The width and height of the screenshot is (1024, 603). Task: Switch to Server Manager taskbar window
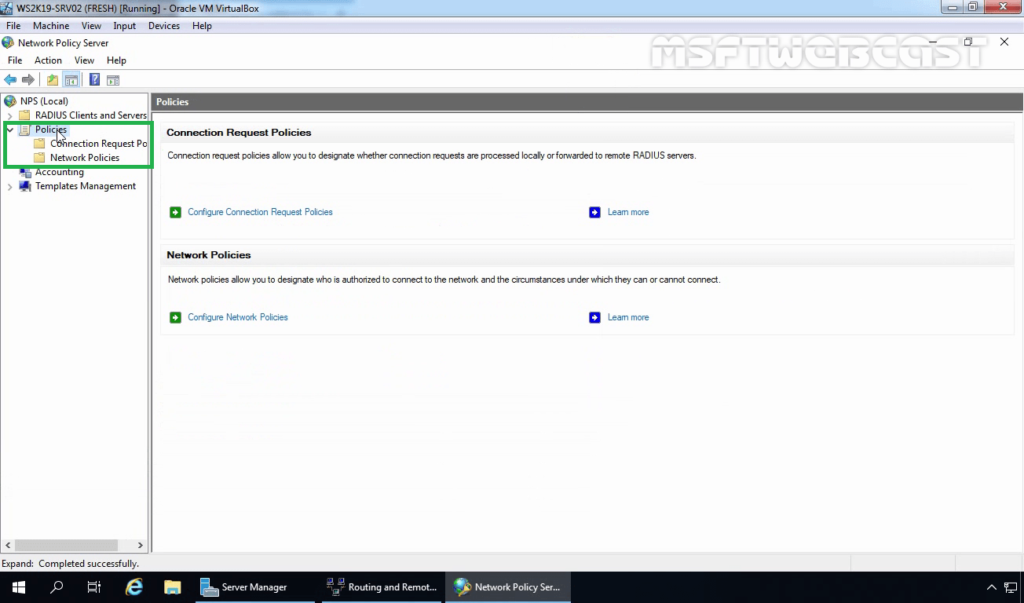pos(255,587)
